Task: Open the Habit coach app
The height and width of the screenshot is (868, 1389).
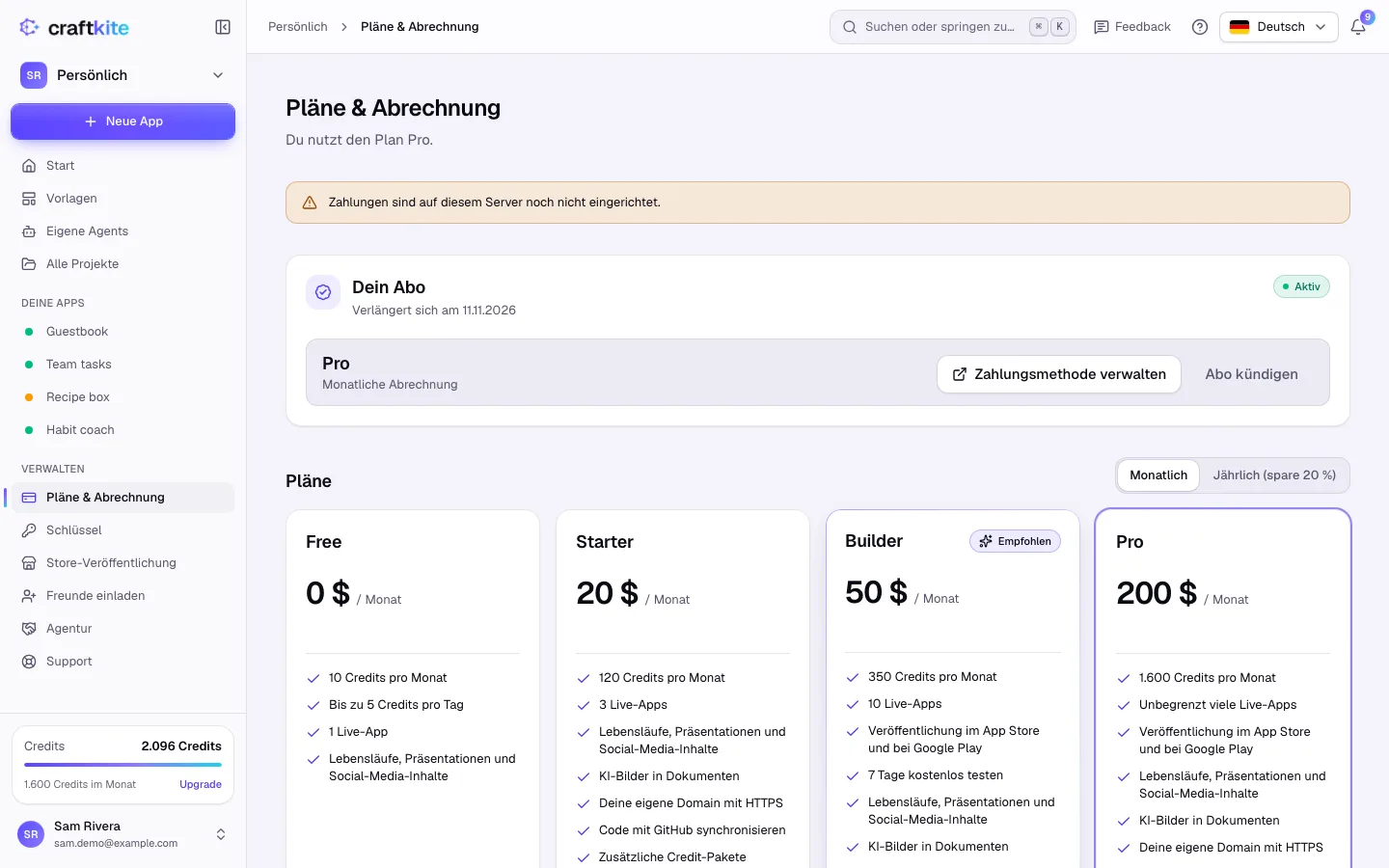Action: tap(123, 430)
